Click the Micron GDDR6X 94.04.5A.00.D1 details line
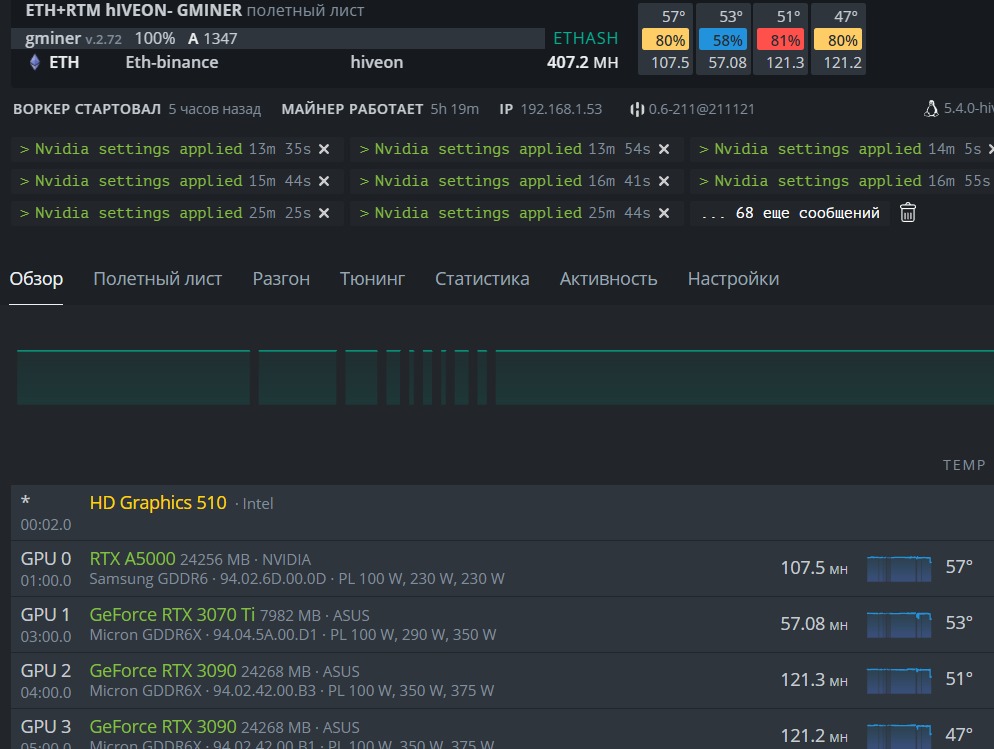 (x=293, y=635)
